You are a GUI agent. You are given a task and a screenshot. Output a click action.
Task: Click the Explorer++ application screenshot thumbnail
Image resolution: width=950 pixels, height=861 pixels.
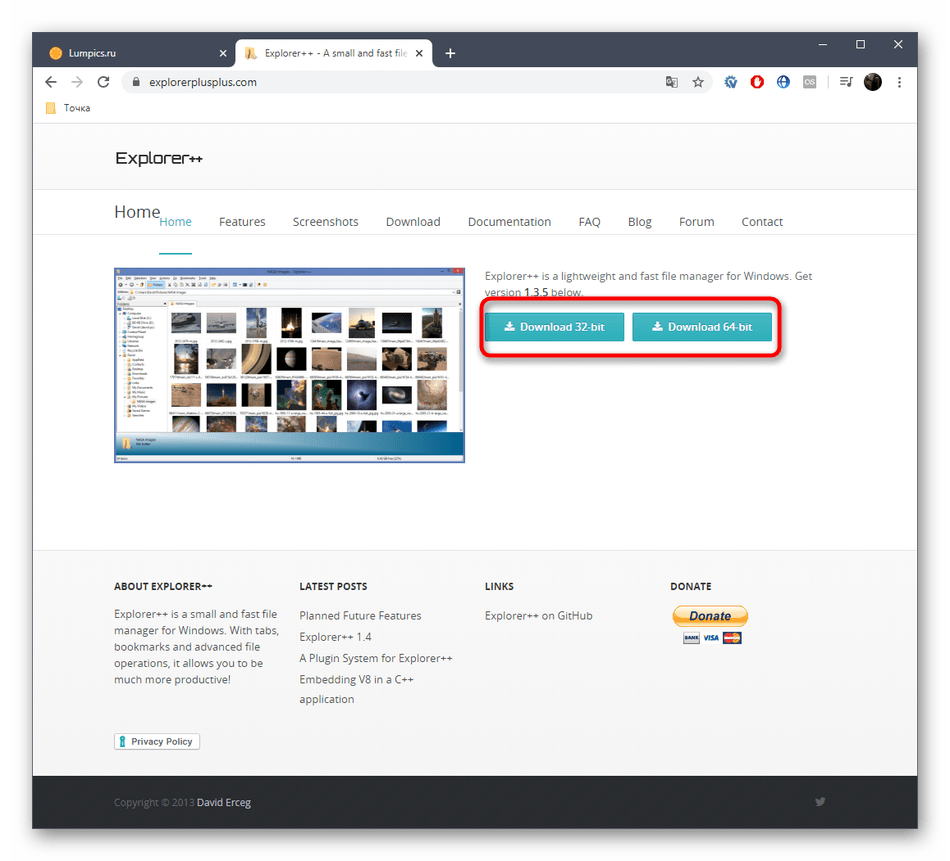289,365
